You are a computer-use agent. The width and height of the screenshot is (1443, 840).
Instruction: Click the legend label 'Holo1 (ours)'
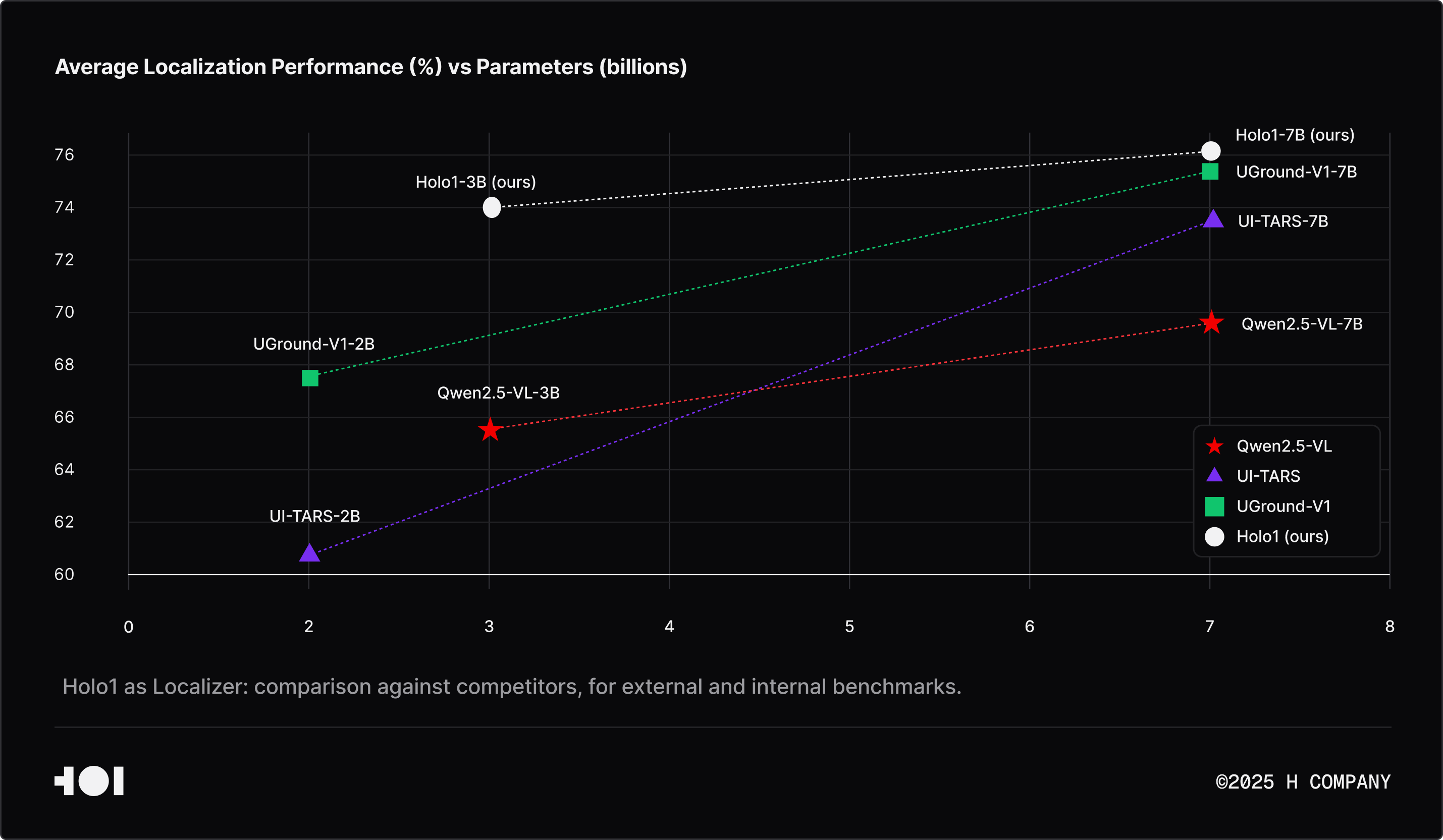[1282, 537]
